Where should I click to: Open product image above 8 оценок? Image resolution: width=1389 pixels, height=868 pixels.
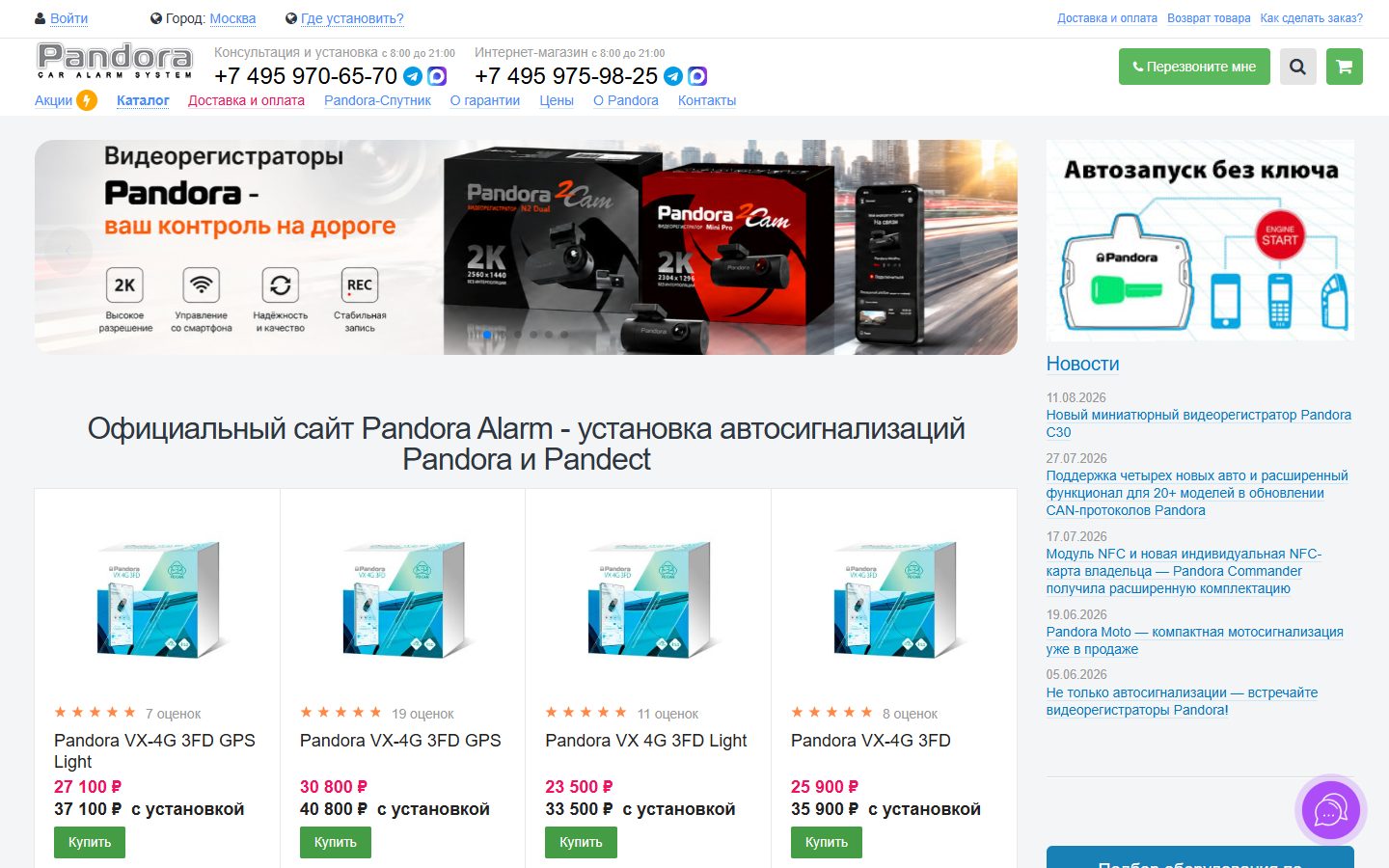coord(894,598)
